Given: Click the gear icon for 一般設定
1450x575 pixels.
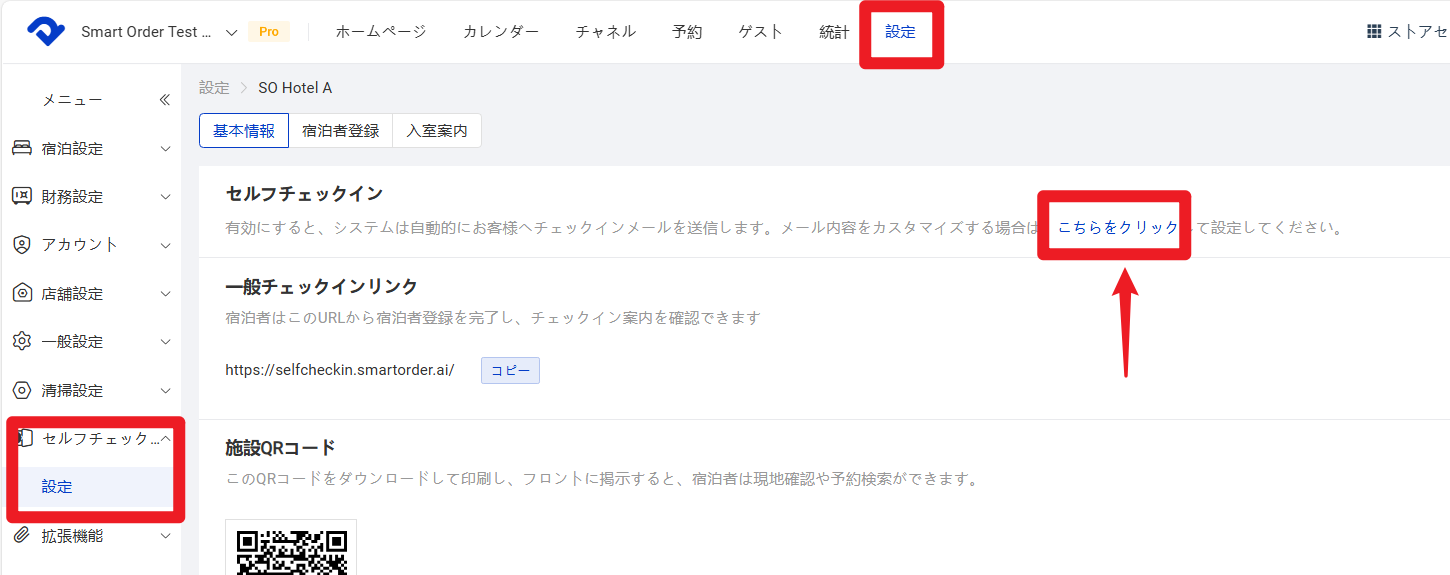Looking at the screenshot, I should click(22, 341).
